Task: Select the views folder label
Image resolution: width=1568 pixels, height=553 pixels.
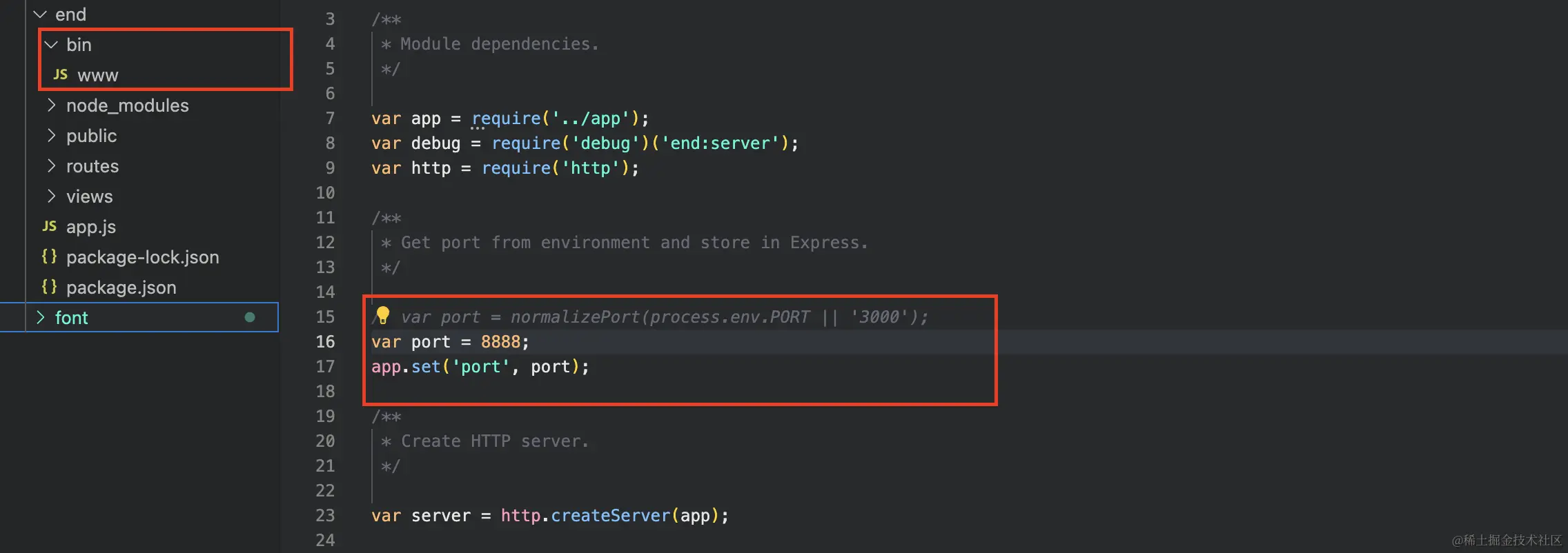Action: pyautogui.click(x=90, y=197)
